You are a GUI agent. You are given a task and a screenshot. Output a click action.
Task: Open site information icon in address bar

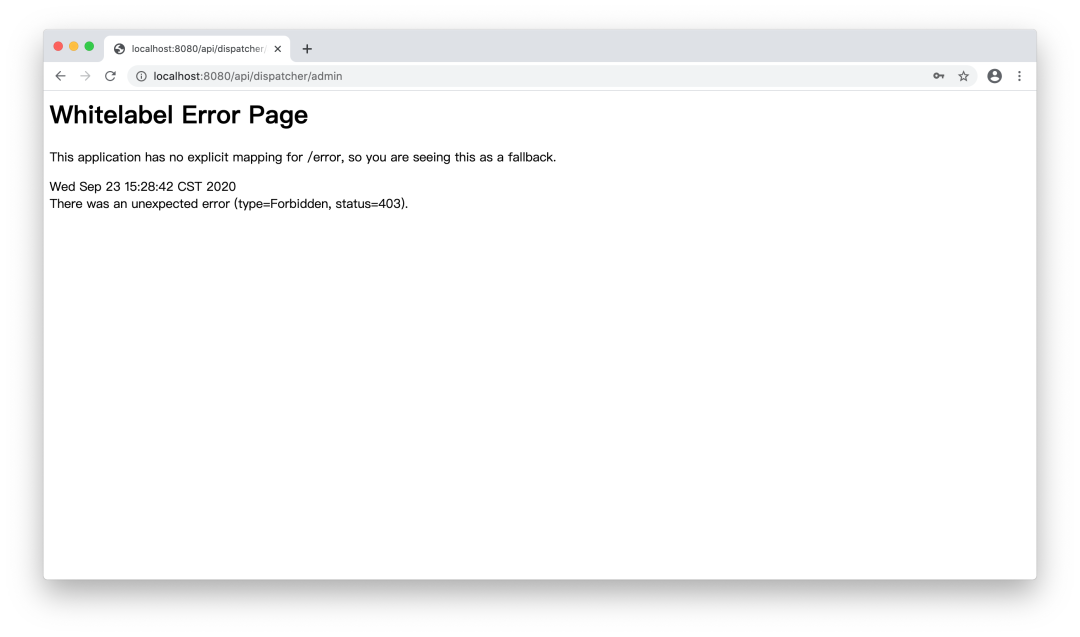(141, 76)
